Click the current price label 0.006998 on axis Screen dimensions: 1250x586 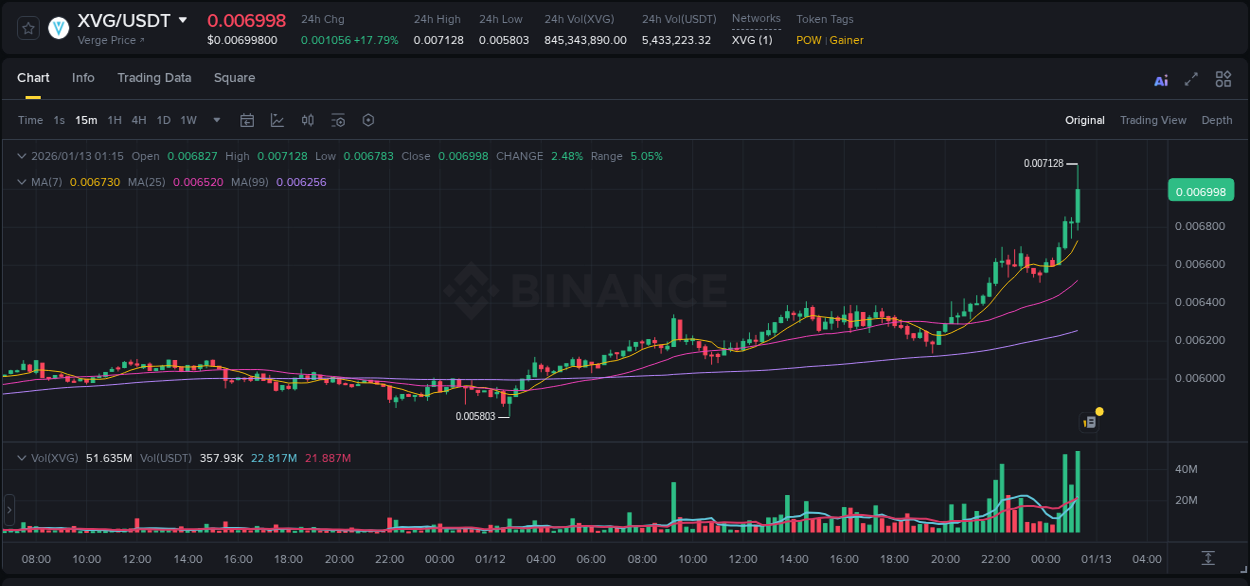coord(1200,191)
